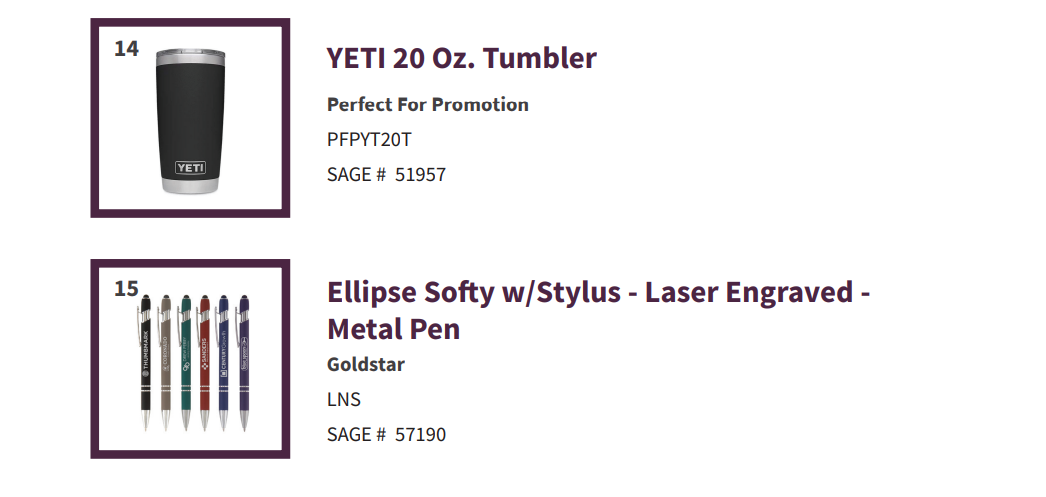Select the green pen in the image
Viewport: 1046px width, 497px height.
click(x=185, y=362)
